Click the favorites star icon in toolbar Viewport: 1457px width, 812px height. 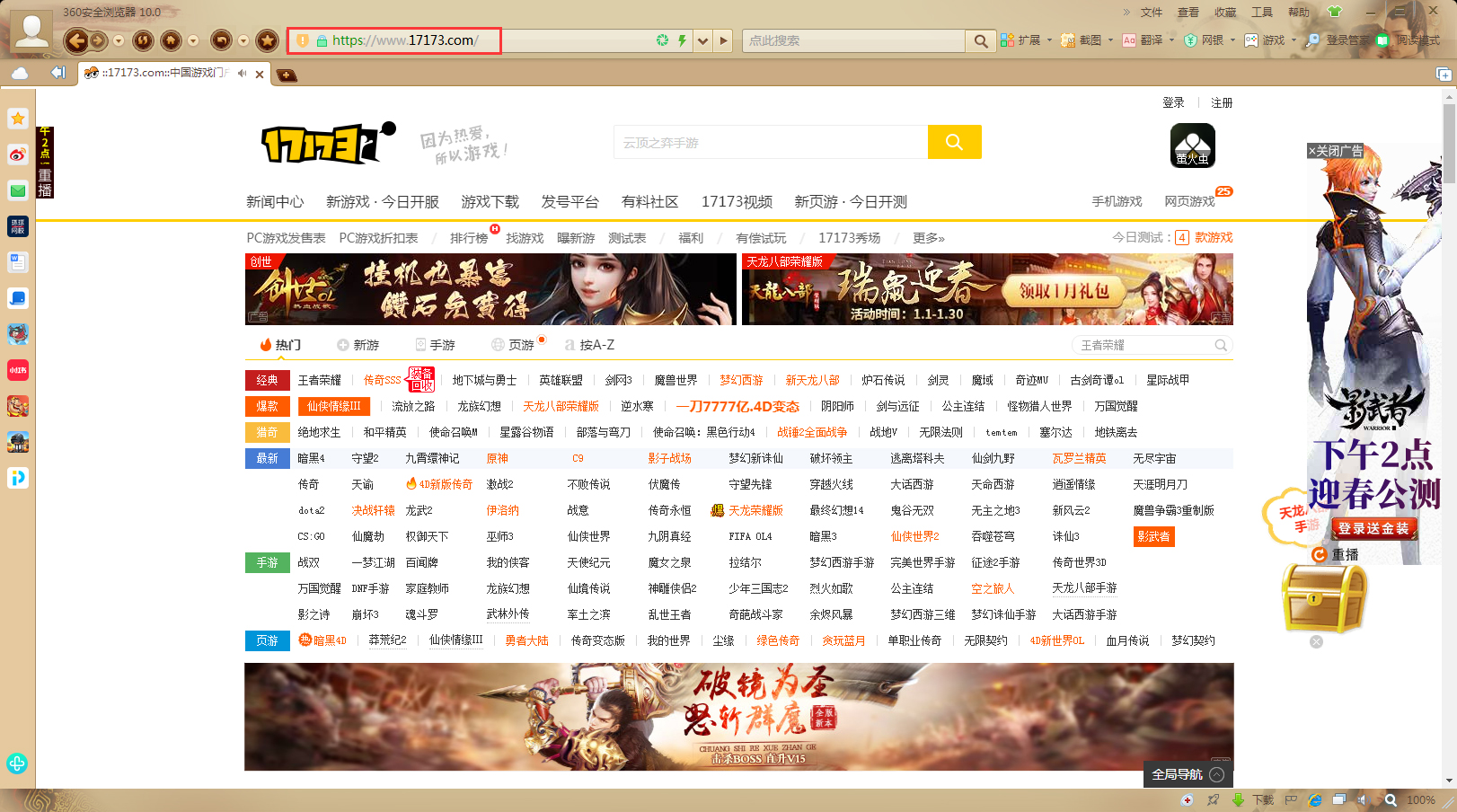[267, 40]
